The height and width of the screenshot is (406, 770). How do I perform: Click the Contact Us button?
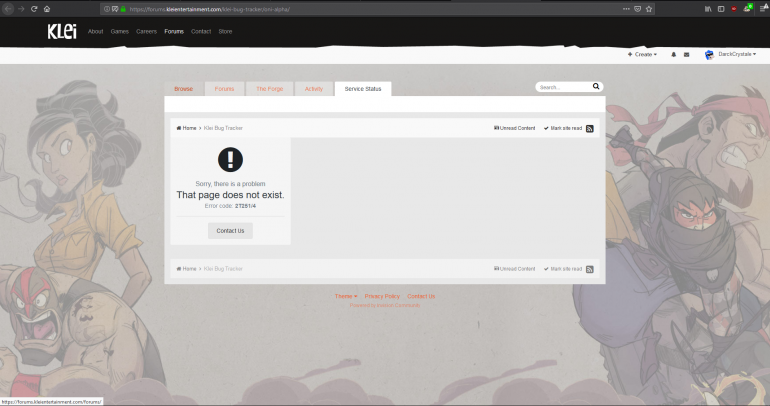[230, 231]
